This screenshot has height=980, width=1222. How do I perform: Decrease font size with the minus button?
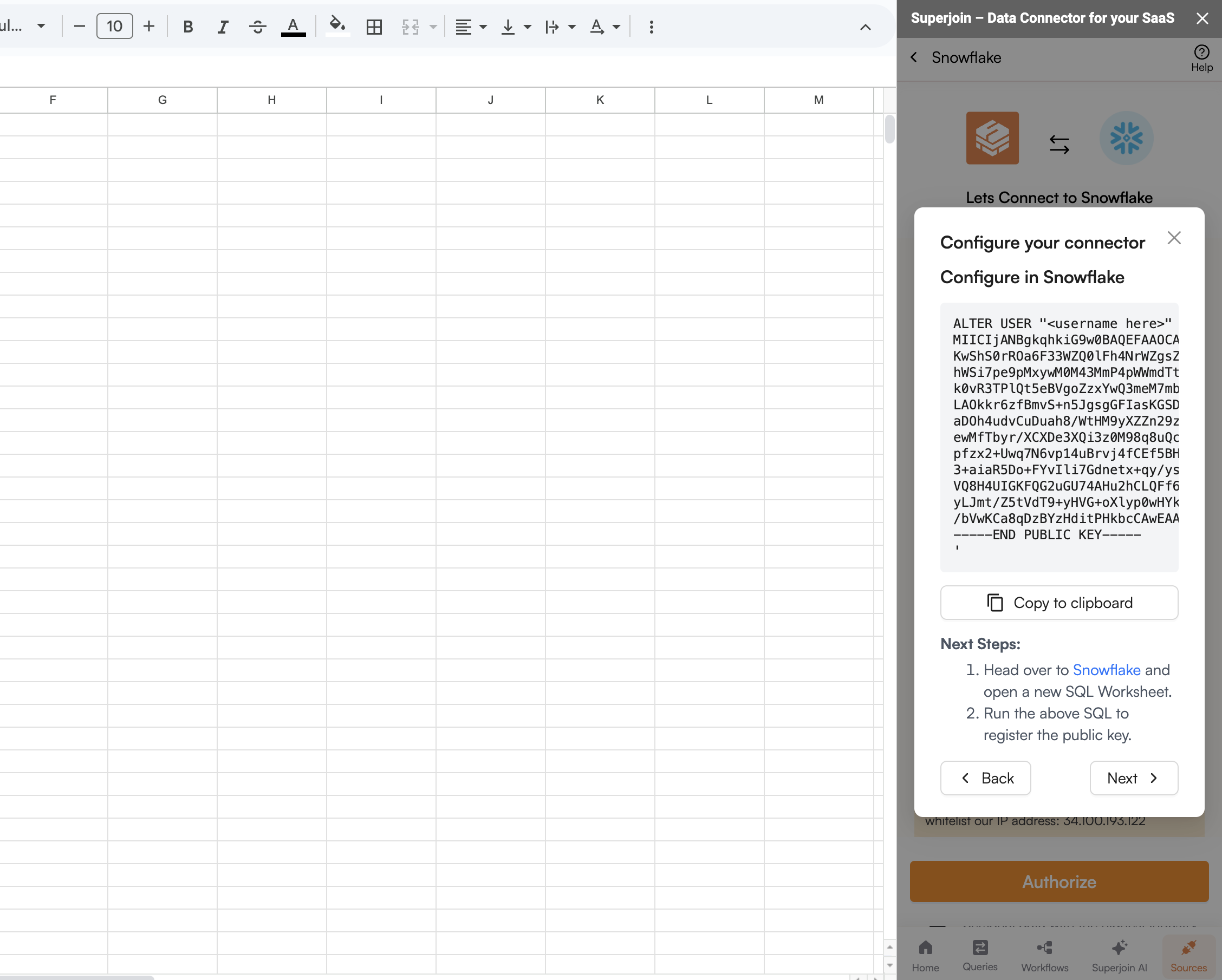(x=79, y=26)
